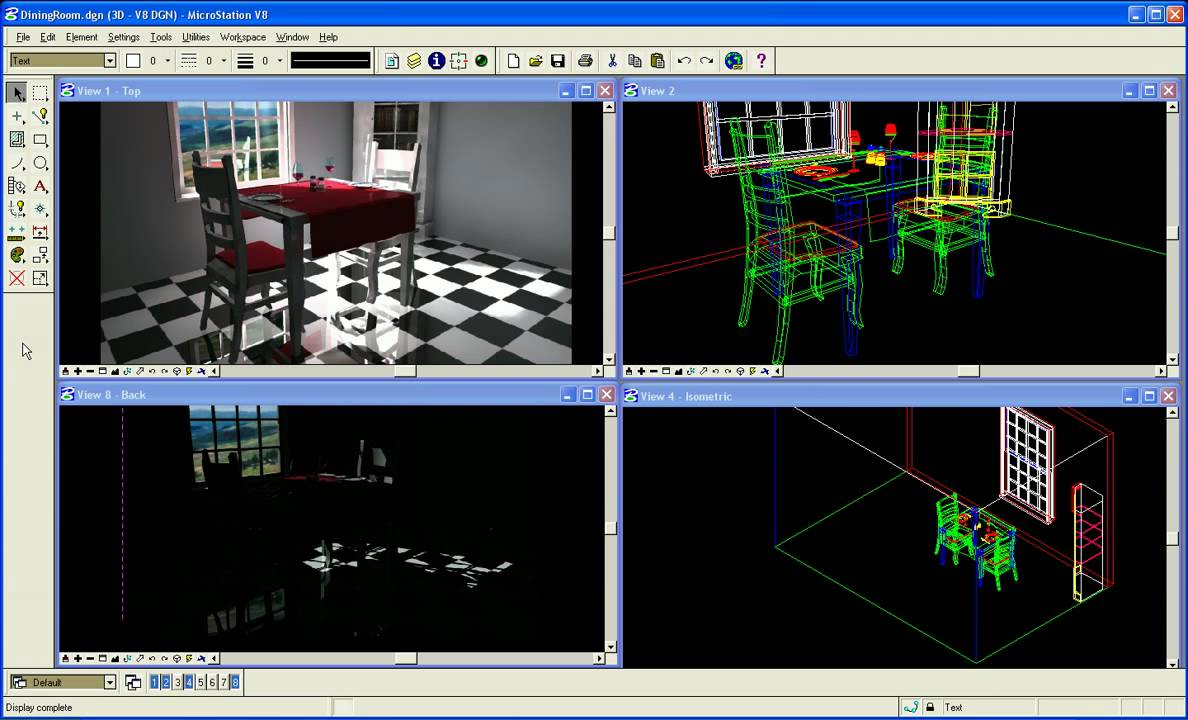Image resolution: width=1188 pixels, height=720 pixels.
Task: Click active level Text in status bar
Action: [953, 707]
